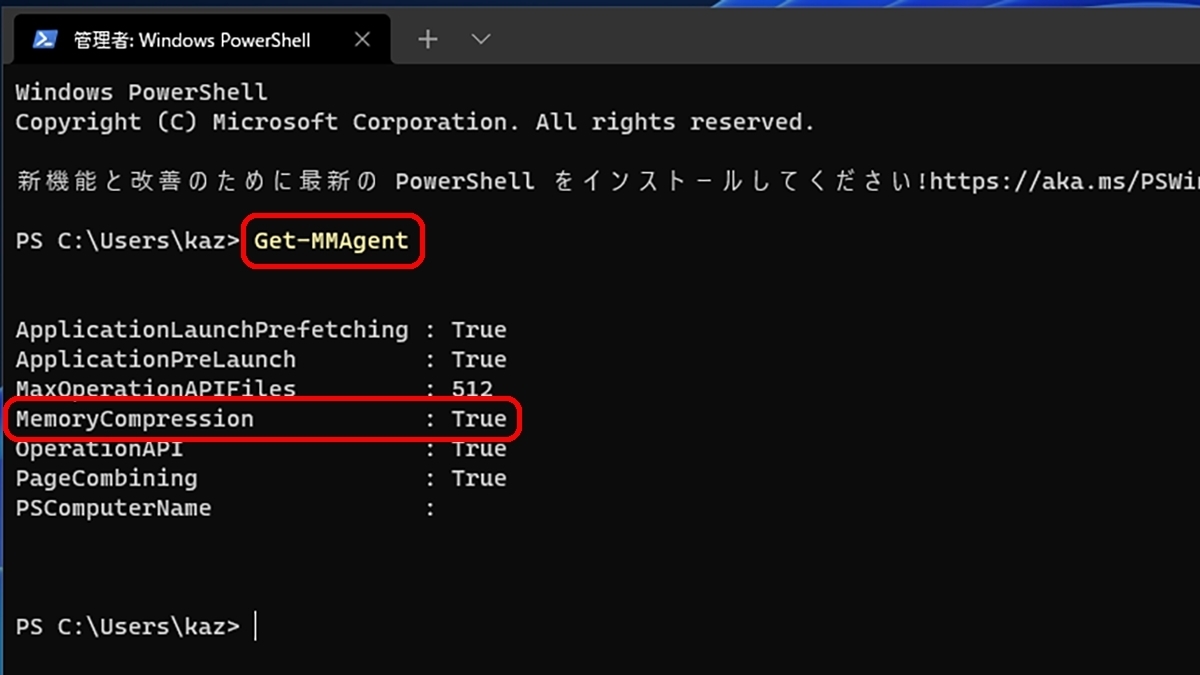
Task: Expand the new tab profile dropdown
Action: [481, 39]
